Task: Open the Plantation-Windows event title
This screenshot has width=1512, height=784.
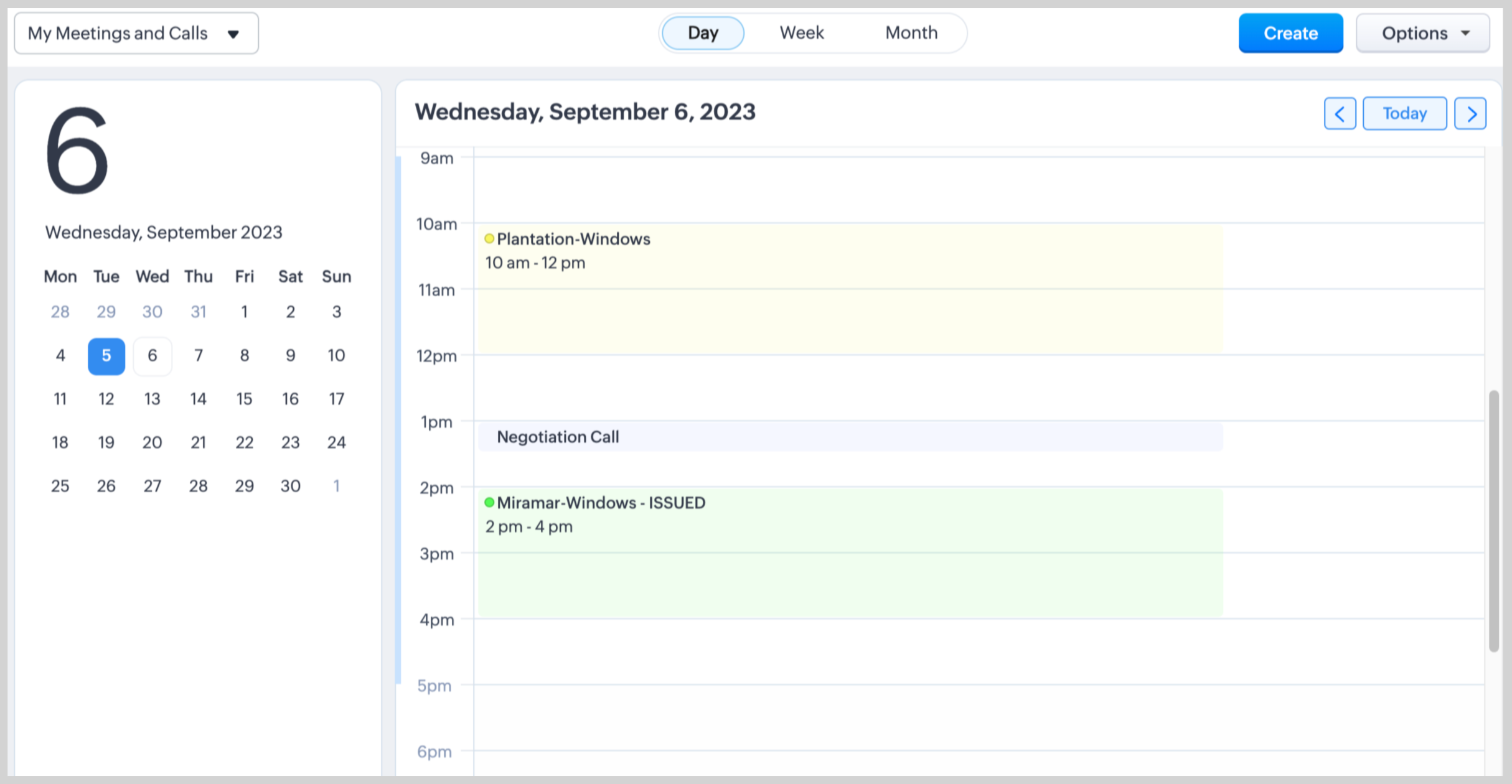Action: [x=573, y=239]
